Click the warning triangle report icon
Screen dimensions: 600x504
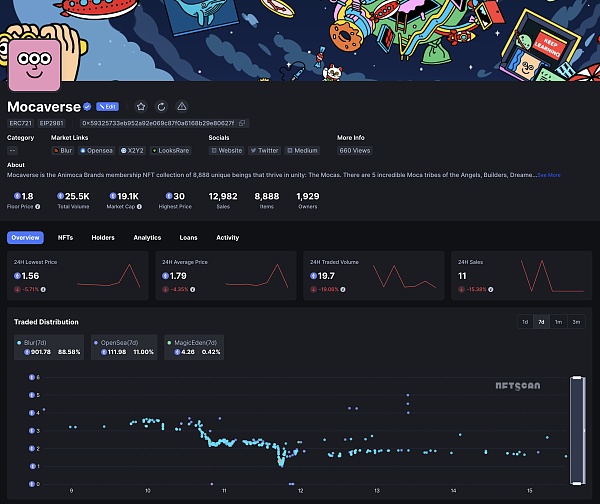coord(181,106)
